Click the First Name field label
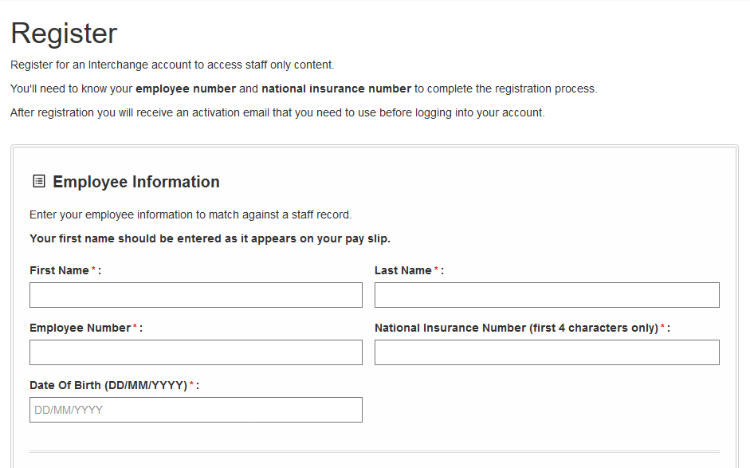Viewport: 750px width, 468px height. coord(59,270)
